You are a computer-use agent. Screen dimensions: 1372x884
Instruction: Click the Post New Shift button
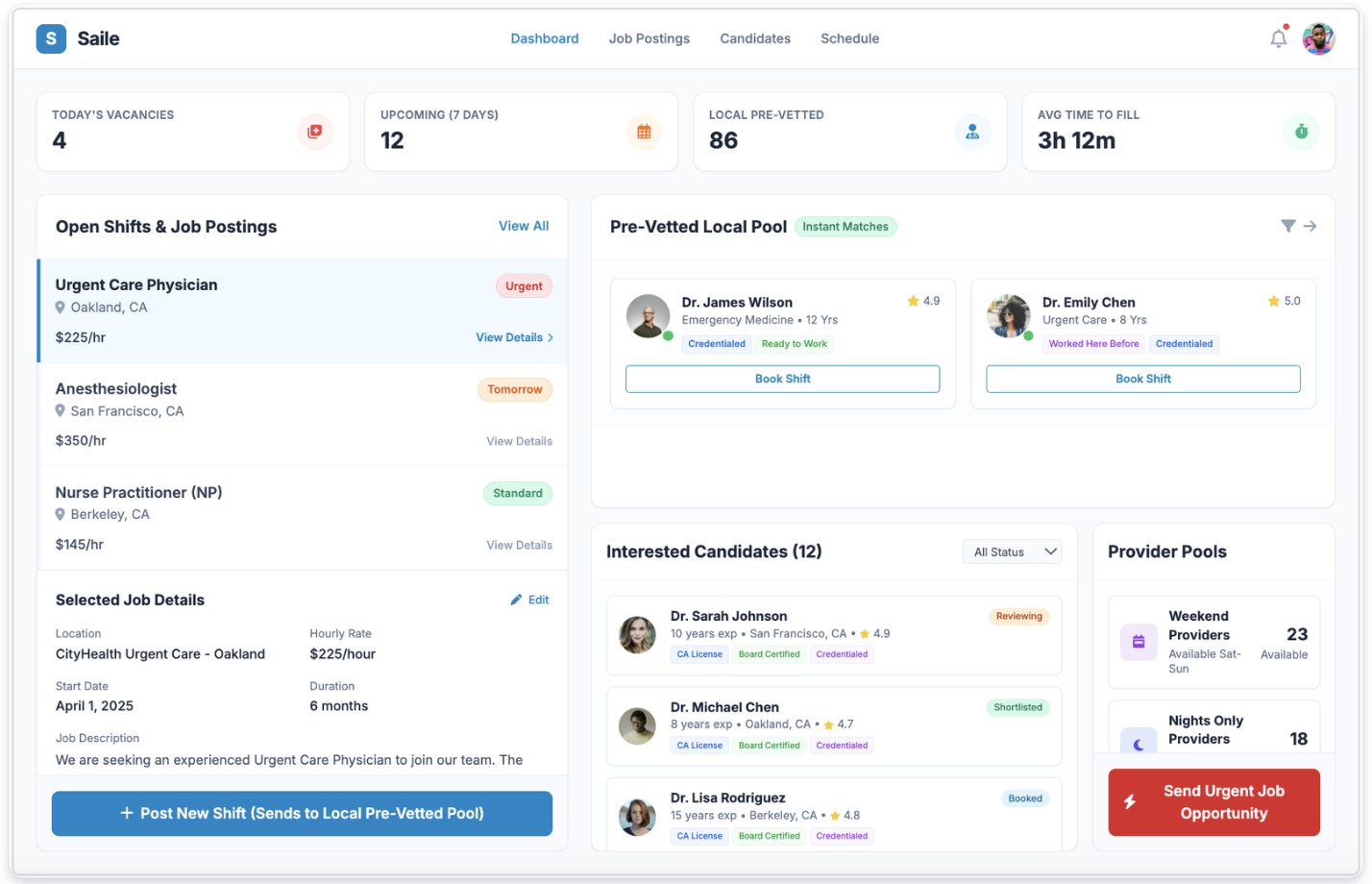point(302,813)
